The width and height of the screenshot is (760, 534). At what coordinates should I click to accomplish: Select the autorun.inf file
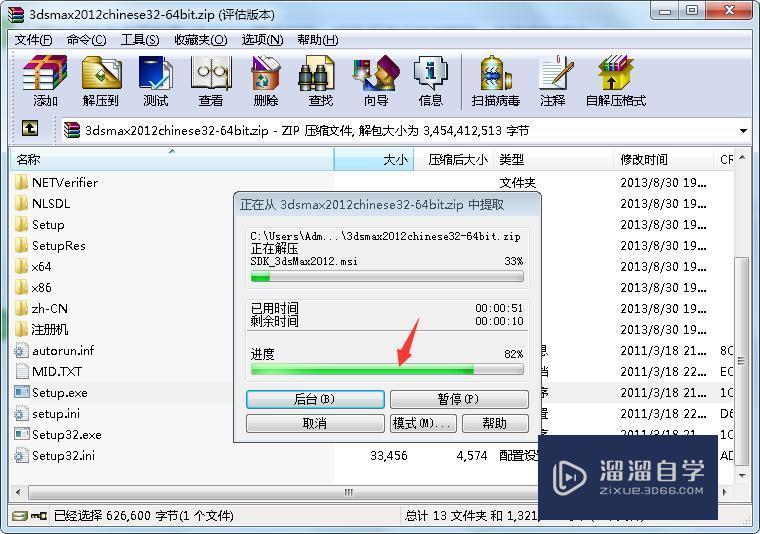pos(54,351)
